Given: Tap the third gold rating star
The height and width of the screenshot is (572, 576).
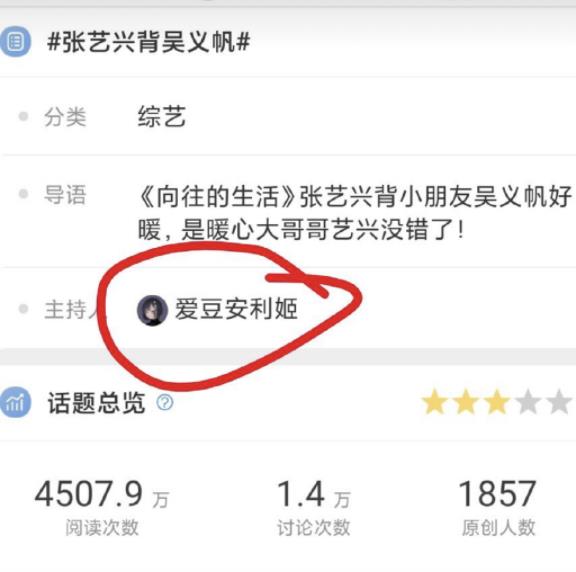Looking at the screenshot, I should pyautogui.click(x=497, y=402).
